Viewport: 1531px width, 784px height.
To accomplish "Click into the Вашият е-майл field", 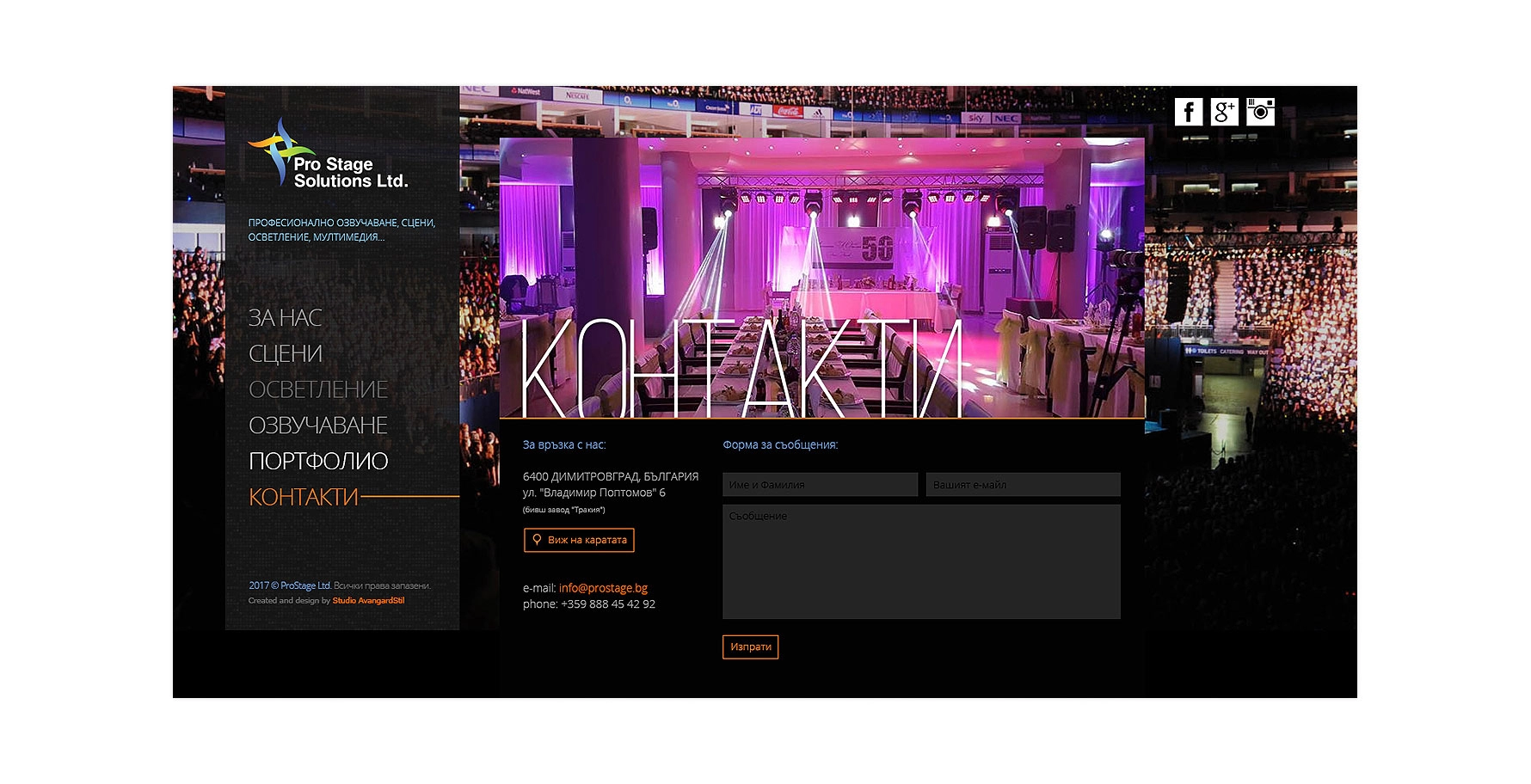I will click(x=1023, y=485).
